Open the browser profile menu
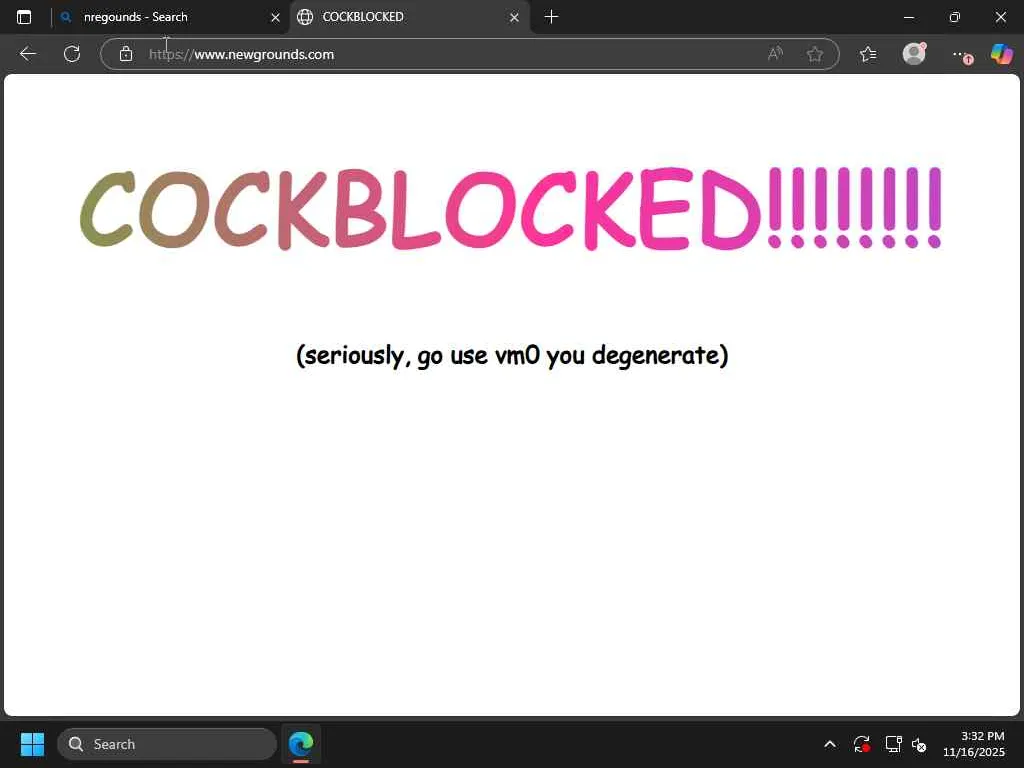Image resolution: width=1024 pixels, height=768 pixels. pos(914,54)
